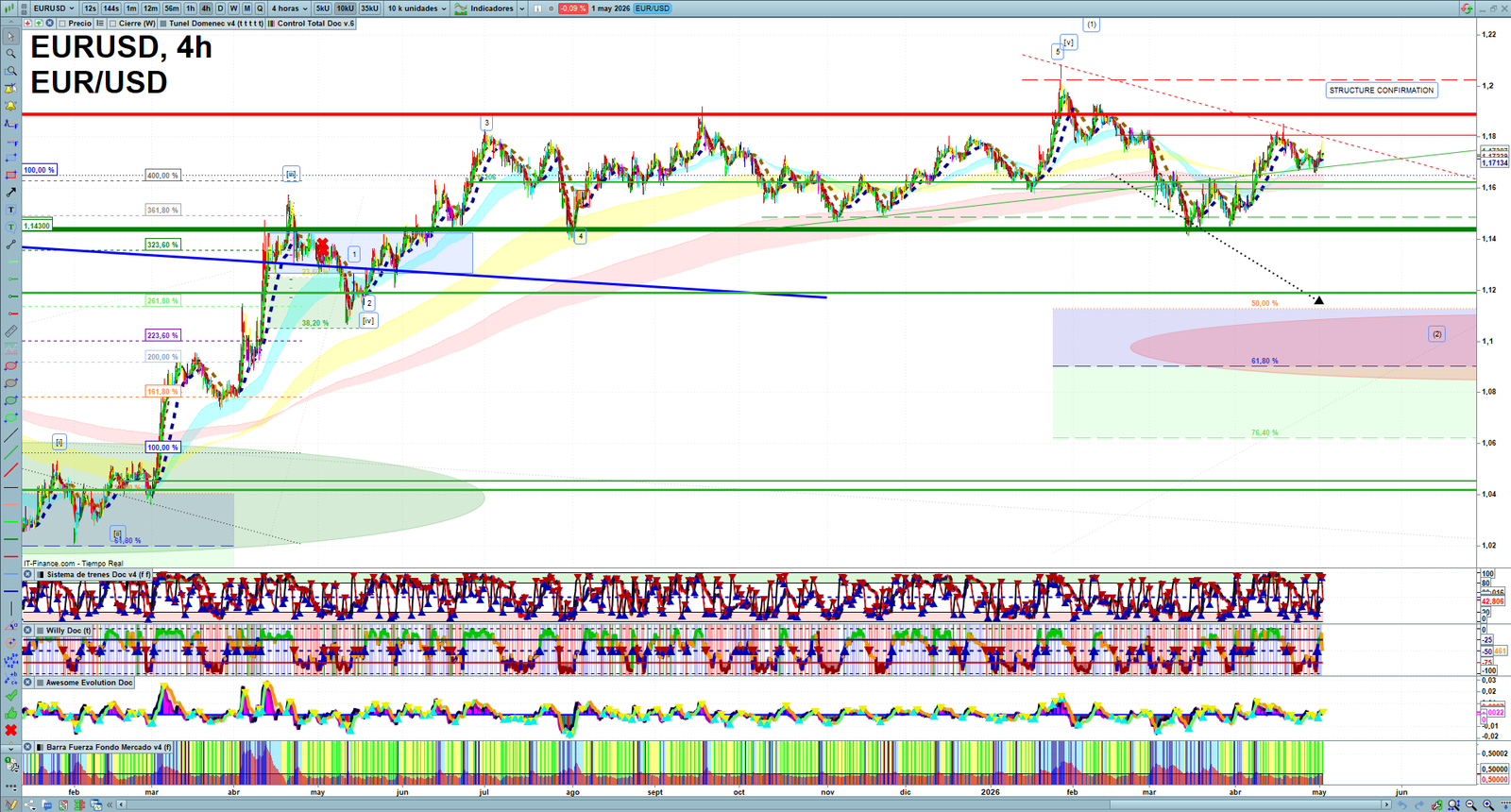1511x812 pixels.
Task: Select the 1h timeframe
Action: (x=190, y=8)
